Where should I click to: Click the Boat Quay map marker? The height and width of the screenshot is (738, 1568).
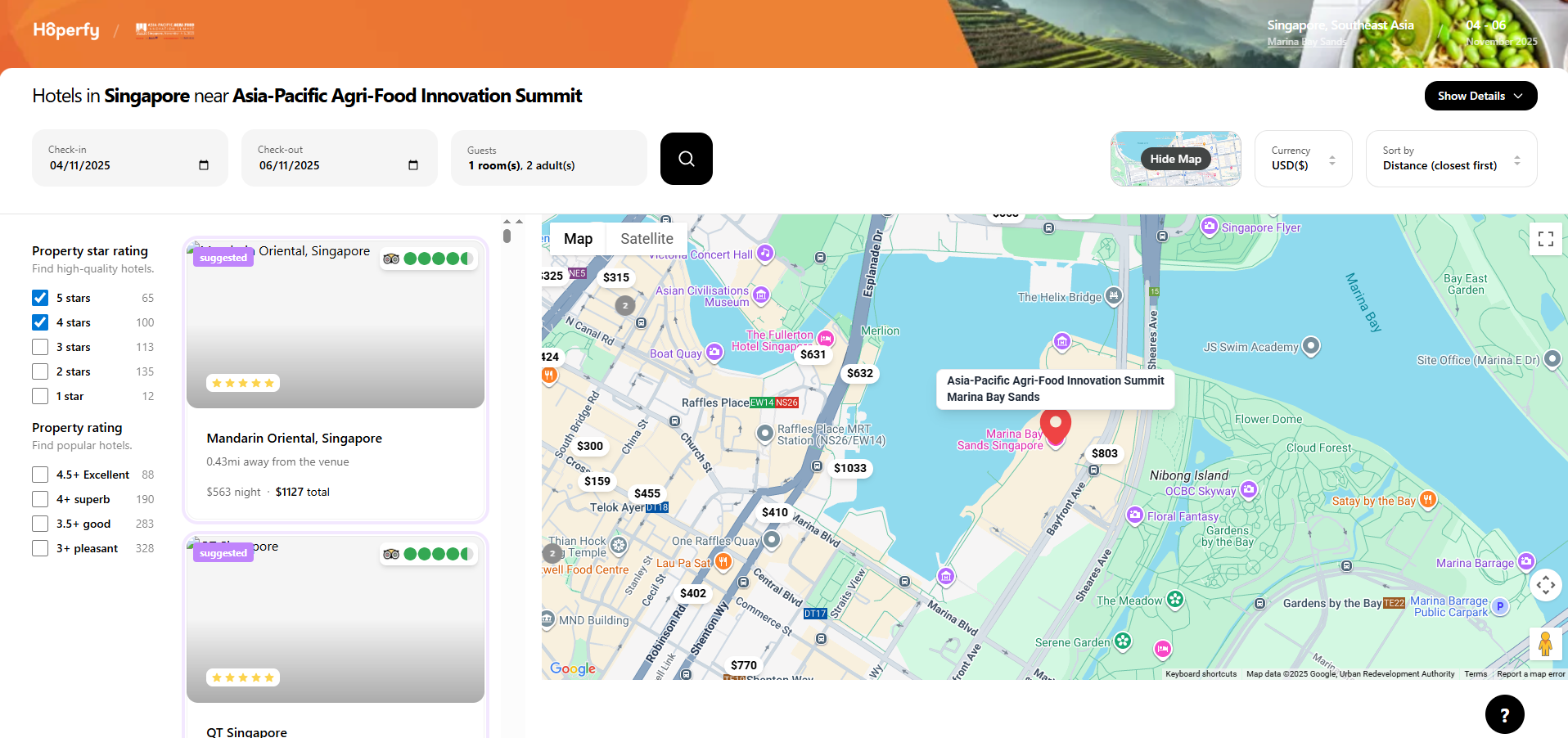click(714, 353)
